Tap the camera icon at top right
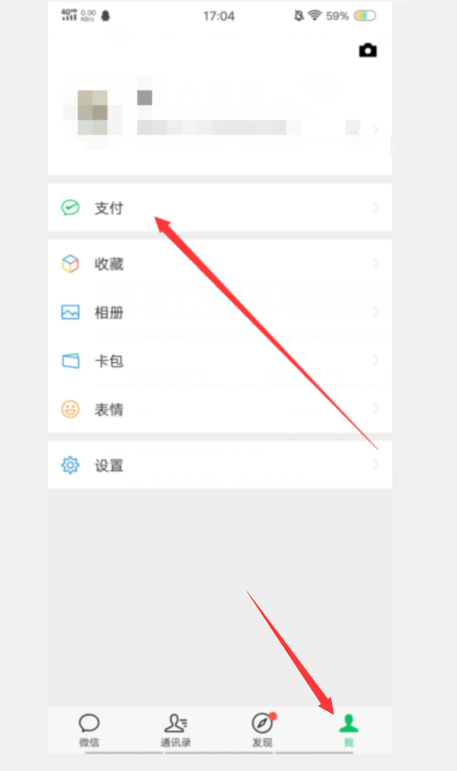This screenshot has height=771, width=457. coord(367,50)
